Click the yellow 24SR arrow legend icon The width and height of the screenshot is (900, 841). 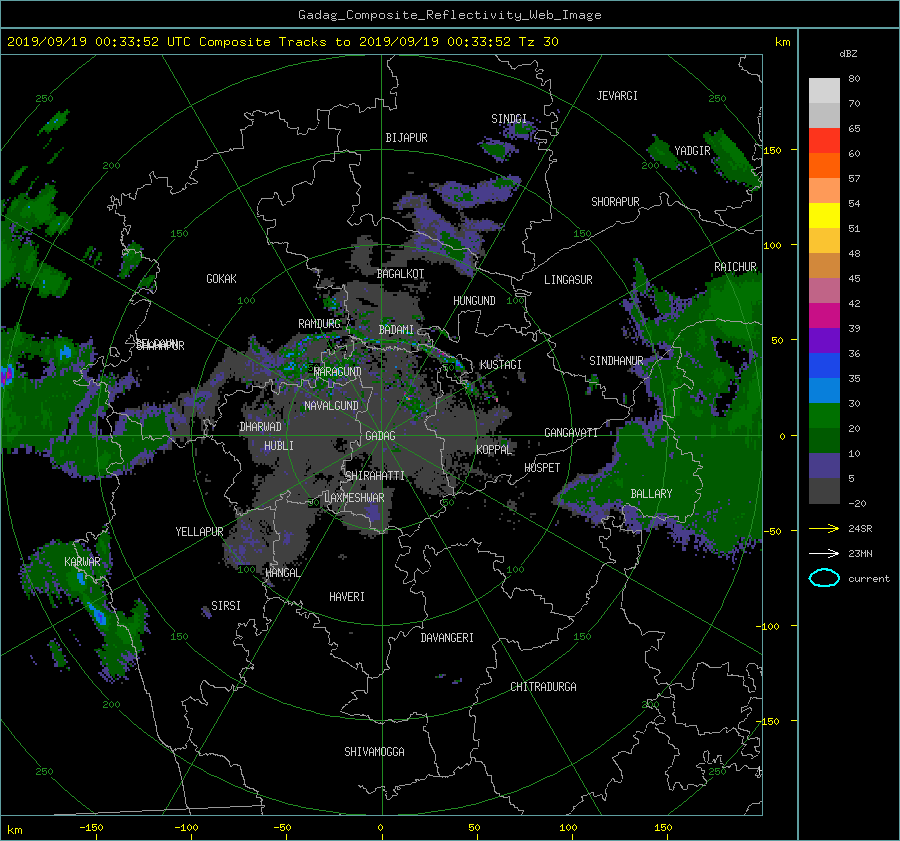click(x=824, y=528)
